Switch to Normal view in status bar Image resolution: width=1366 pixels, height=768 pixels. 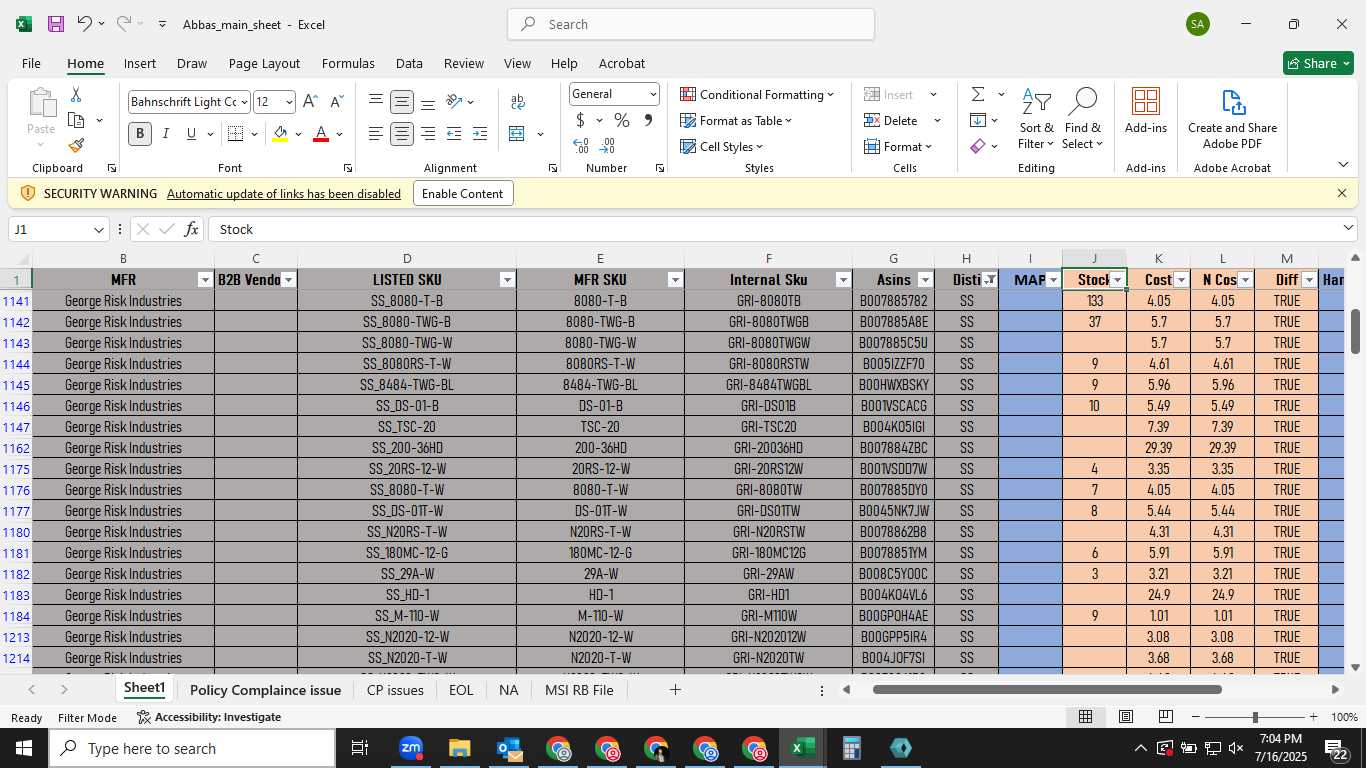(1085, 717)
